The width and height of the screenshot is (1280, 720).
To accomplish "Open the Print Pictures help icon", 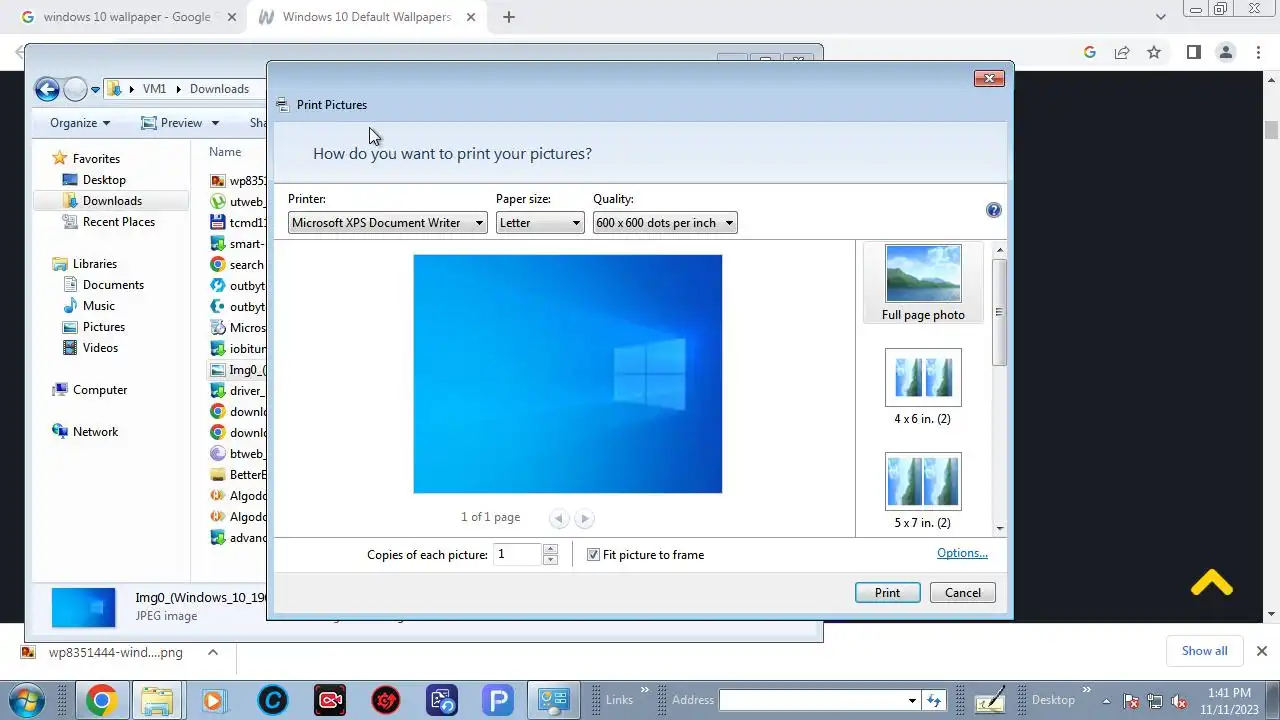I will 993,210.
